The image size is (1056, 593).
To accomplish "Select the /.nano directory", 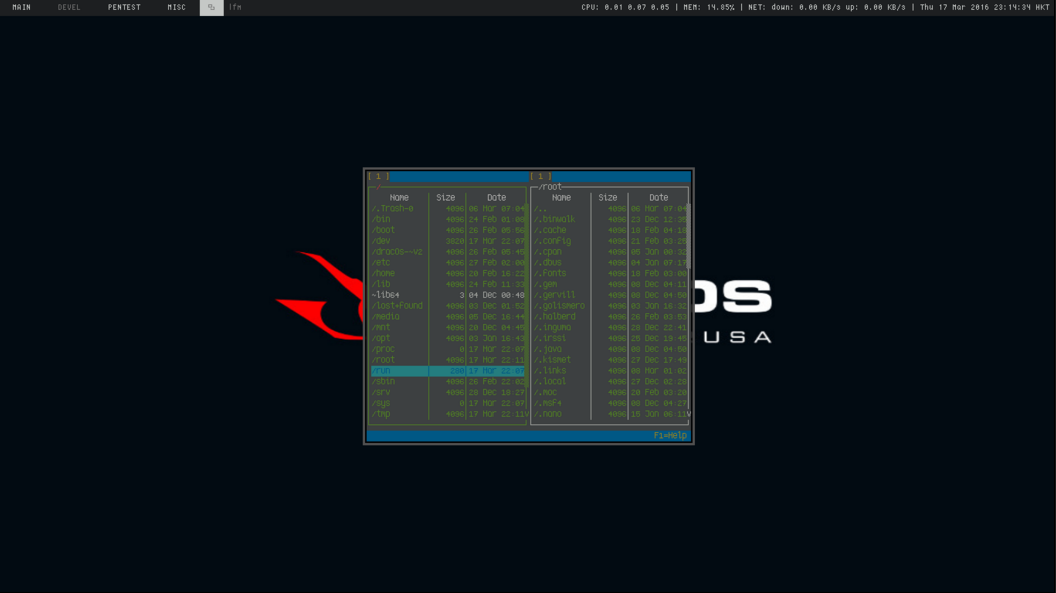I will click(x=610, y=414).
